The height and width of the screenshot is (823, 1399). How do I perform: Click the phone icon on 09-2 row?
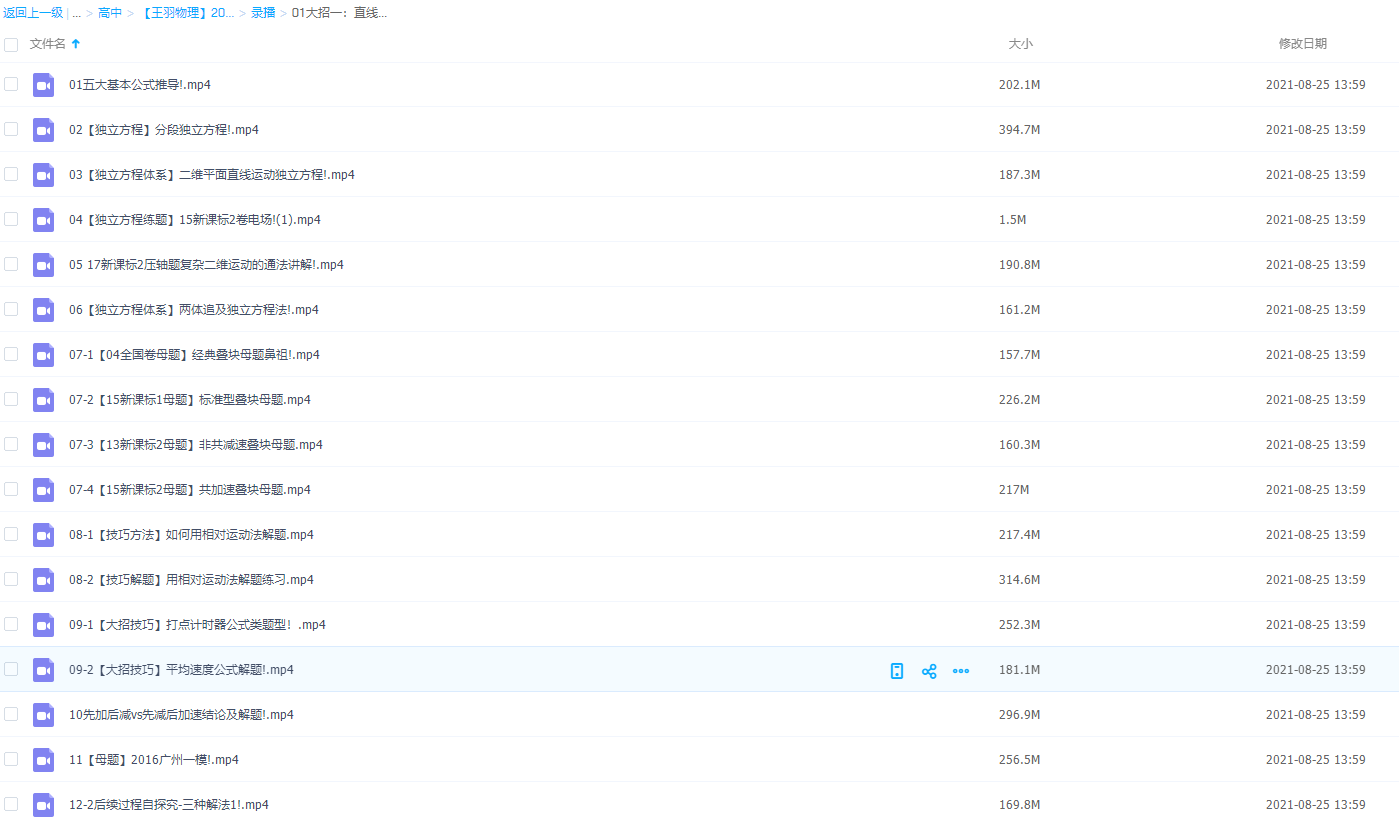pyautogui.click(x=897, y=671)
